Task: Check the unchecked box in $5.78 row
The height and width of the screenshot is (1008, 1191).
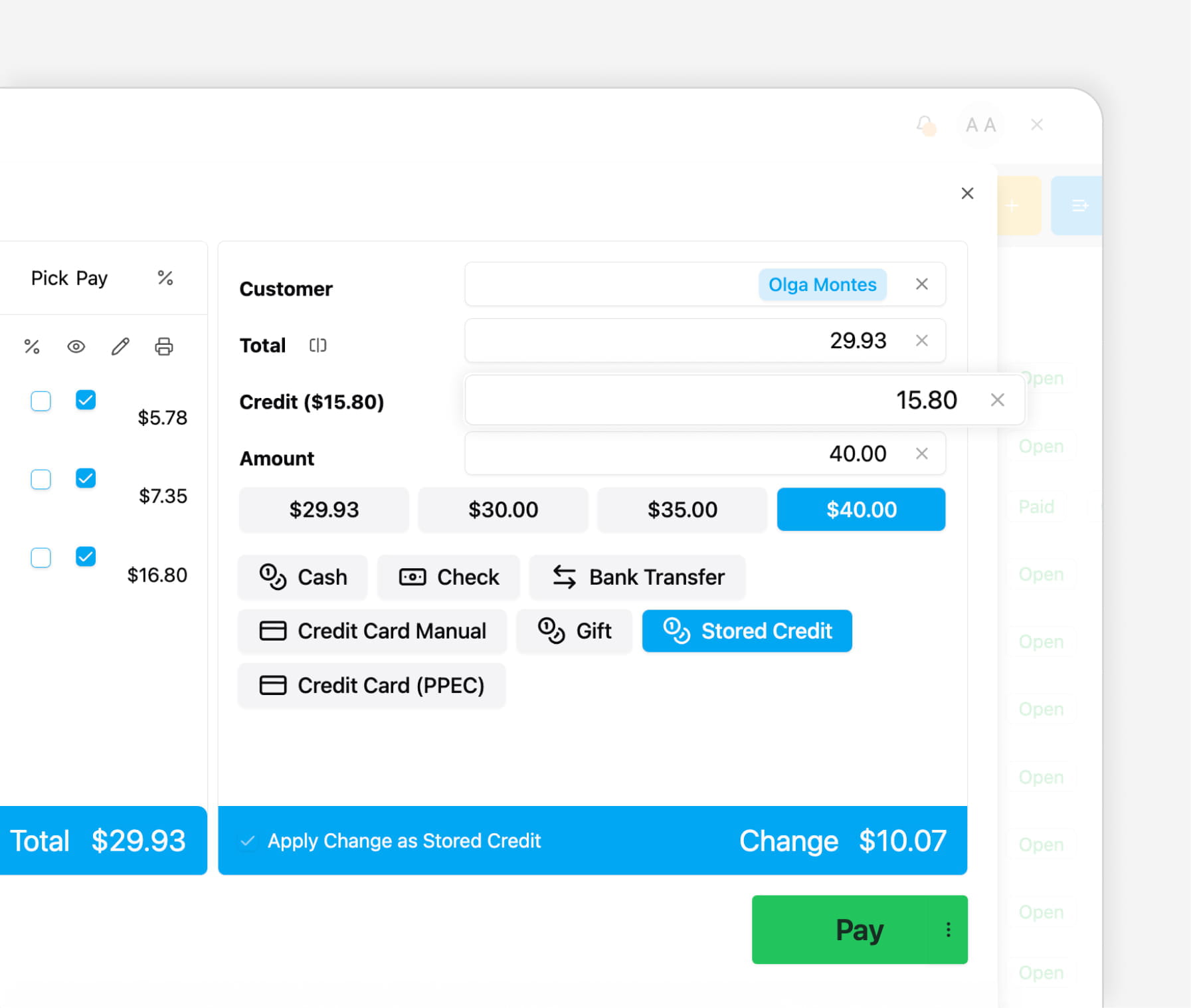Action: click(41, 401)
